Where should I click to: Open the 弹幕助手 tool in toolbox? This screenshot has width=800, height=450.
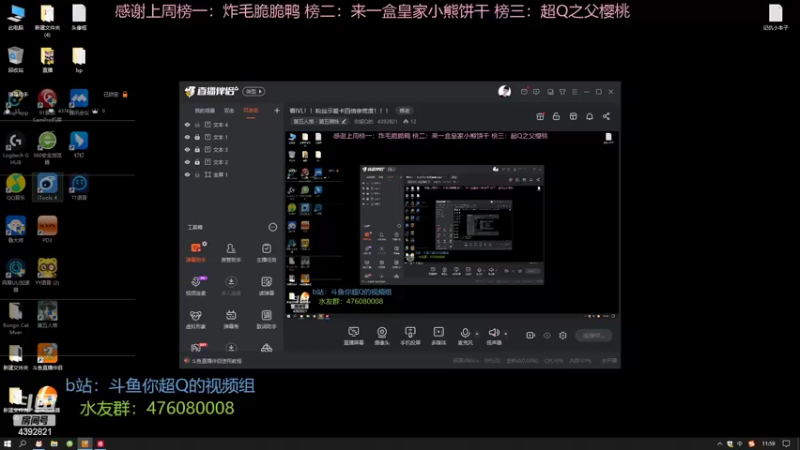click(x=195, y=252)
